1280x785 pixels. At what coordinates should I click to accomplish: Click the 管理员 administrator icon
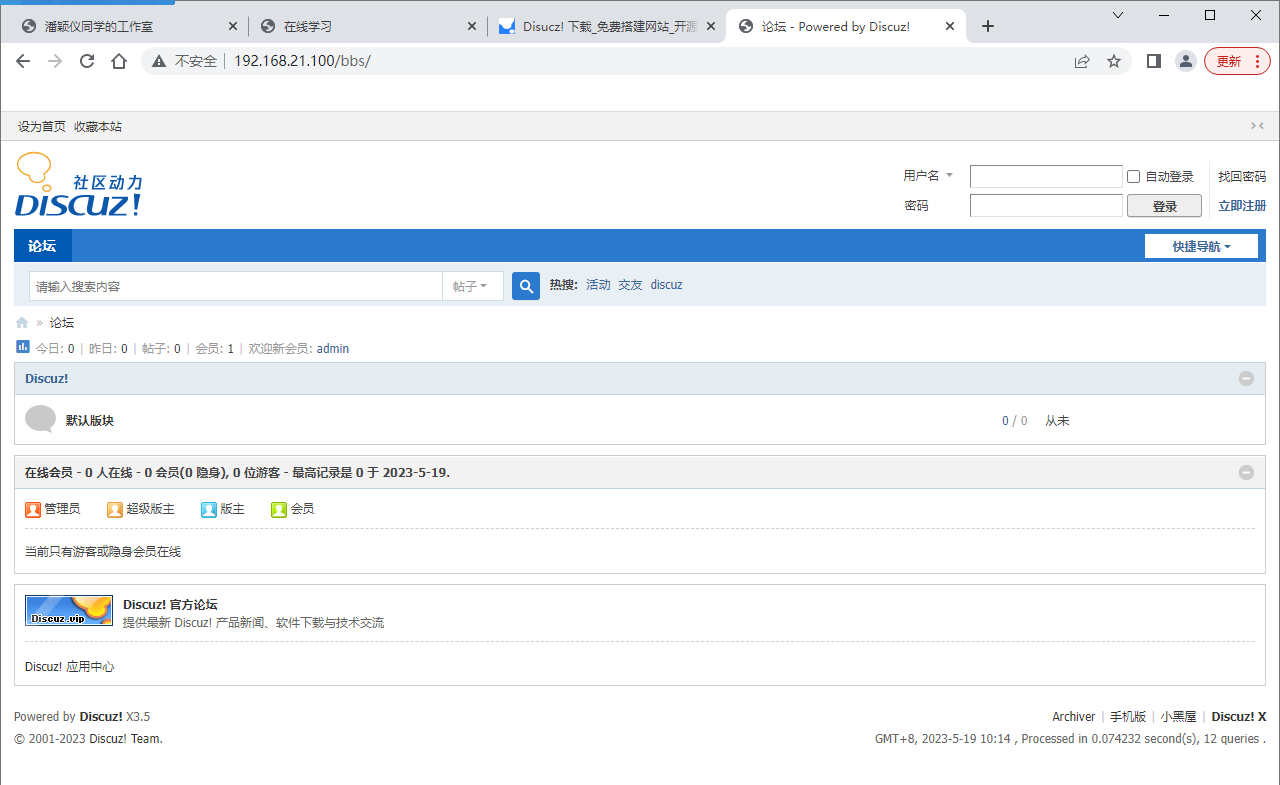tap(33, 509)
